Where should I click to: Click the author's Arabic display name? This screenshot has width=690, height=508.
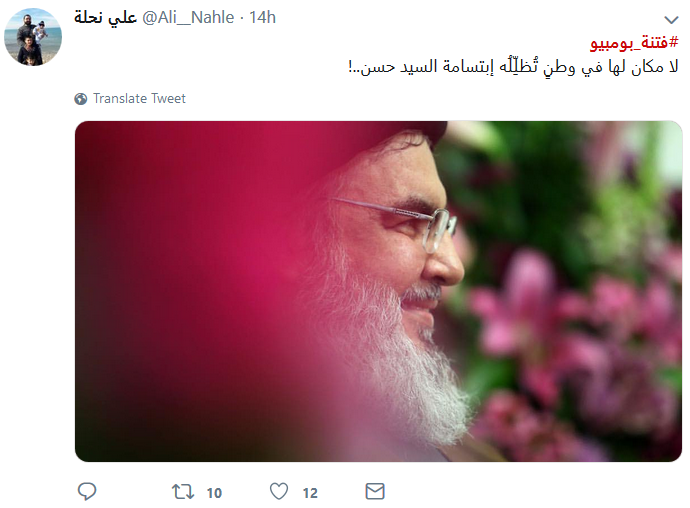[105, 18]
